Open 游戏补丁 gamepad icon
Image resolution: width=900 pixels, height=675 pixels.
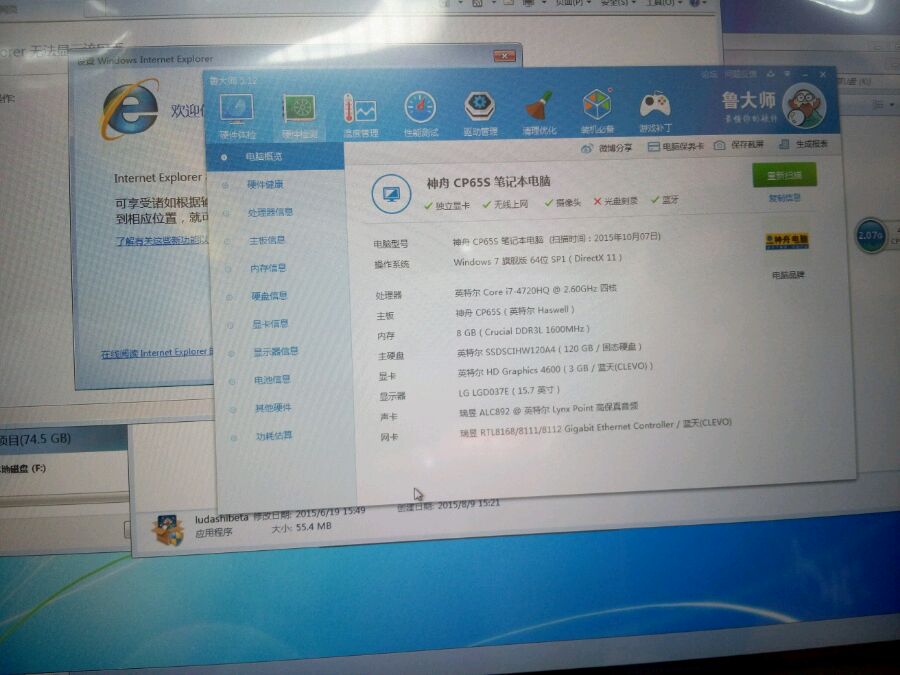click(x=655, y=104)
